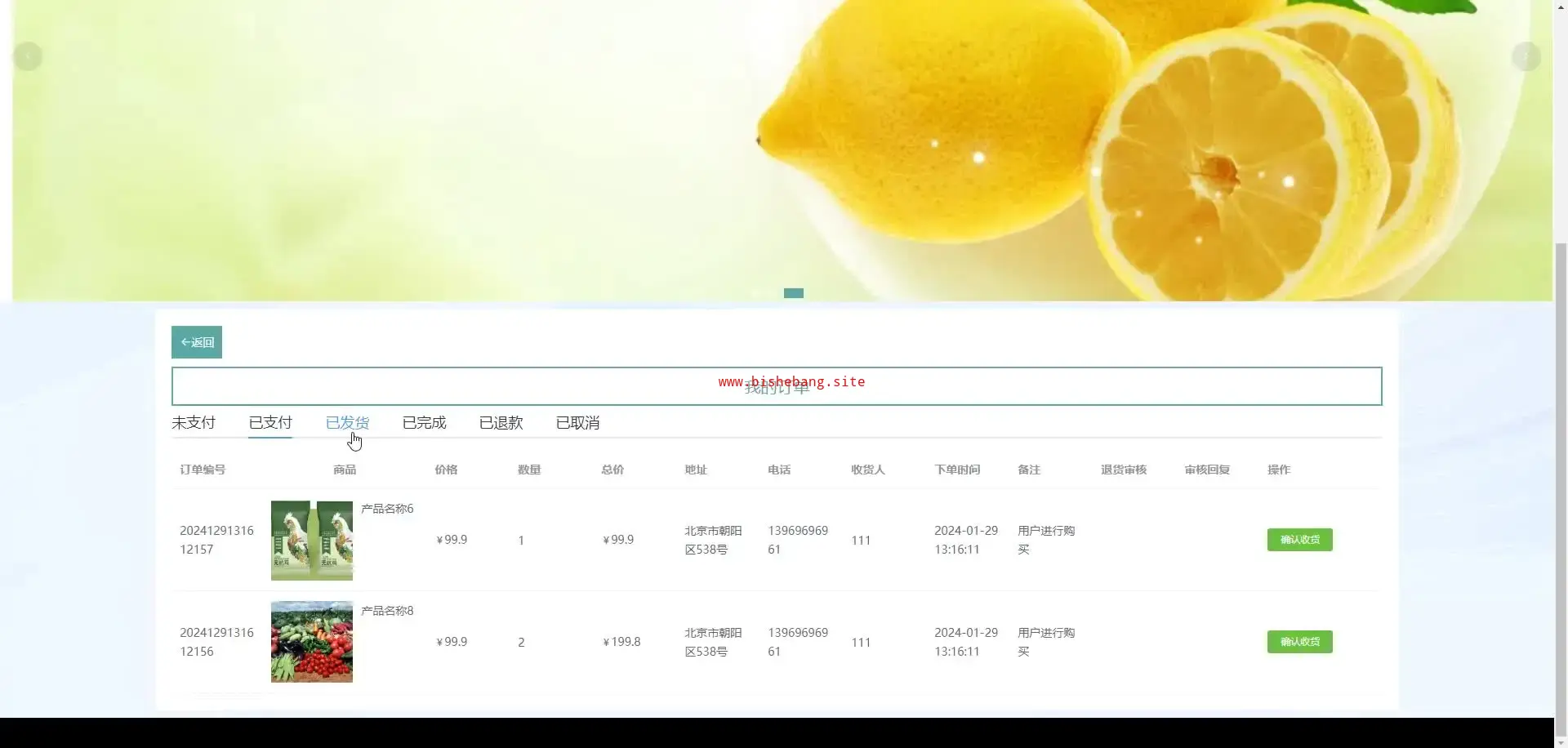Viewport: 1568px width, 748px height.
Task: Click the unit price in 产品名称6 row
Action: point(452,540)
